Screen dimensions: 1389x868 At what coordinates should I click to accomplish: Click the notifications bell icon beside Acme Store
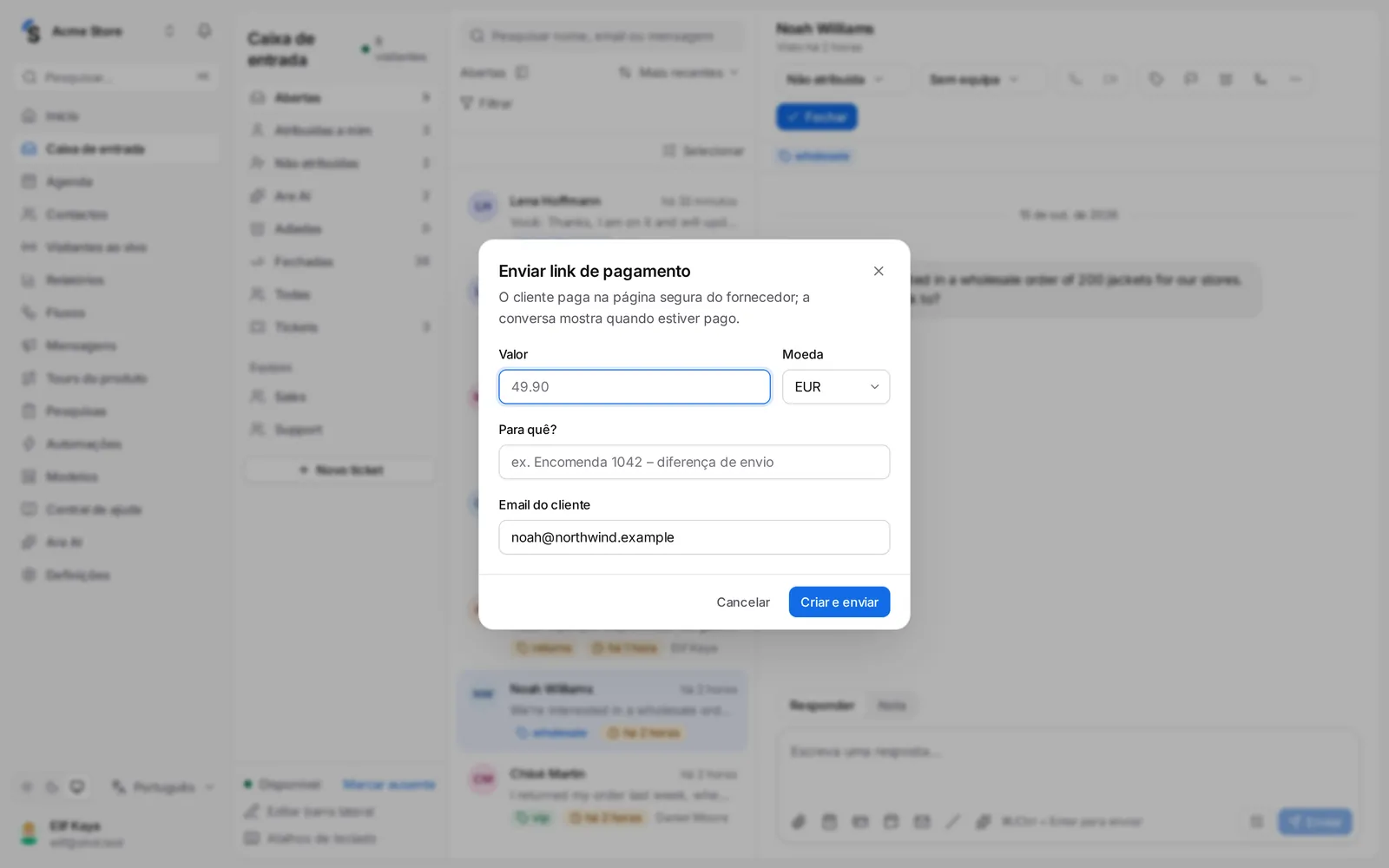pyautogui.click(x=204, y=31)
